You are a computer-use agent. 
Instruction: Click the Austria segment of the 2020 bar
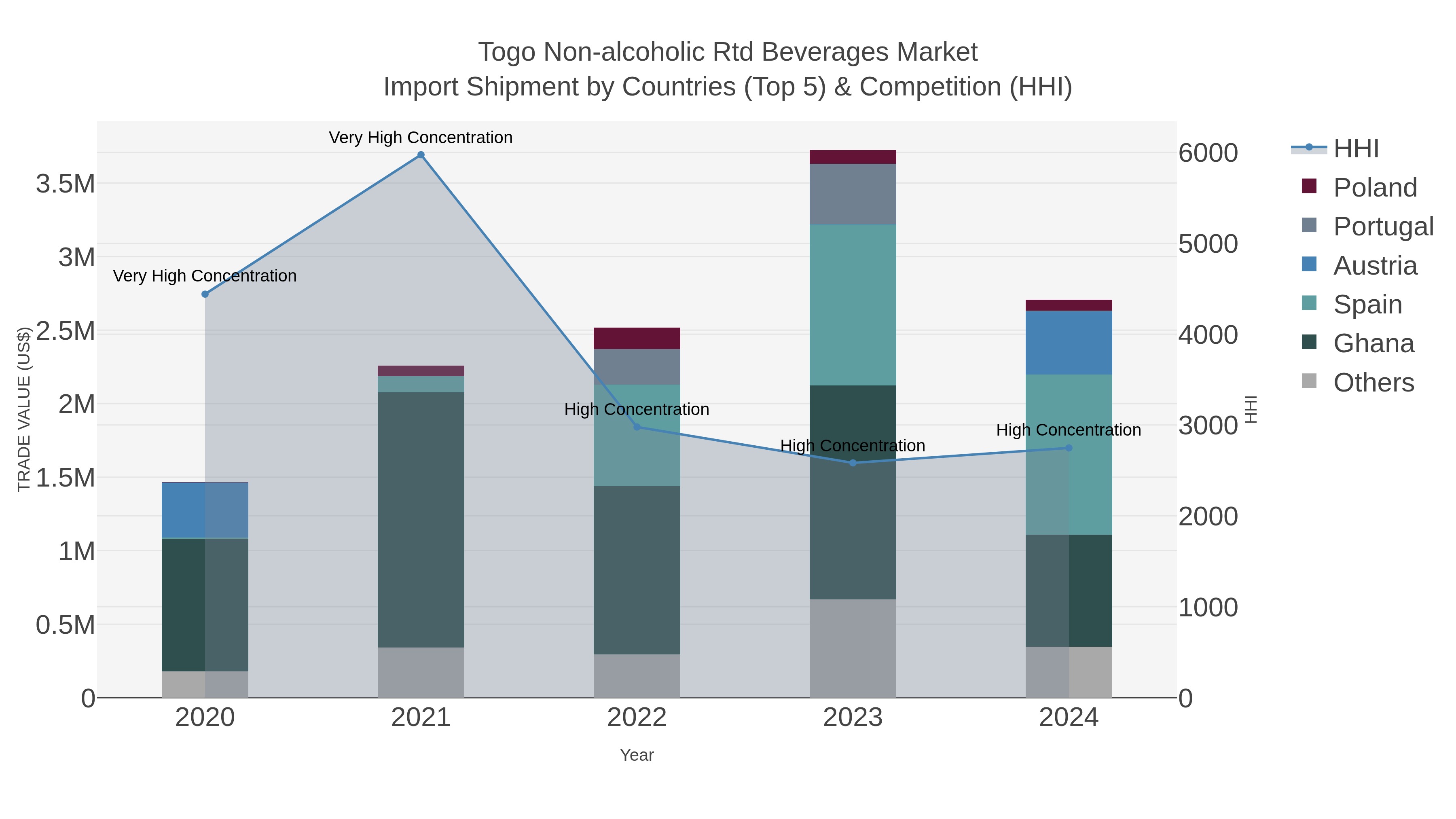click(205, 510)
